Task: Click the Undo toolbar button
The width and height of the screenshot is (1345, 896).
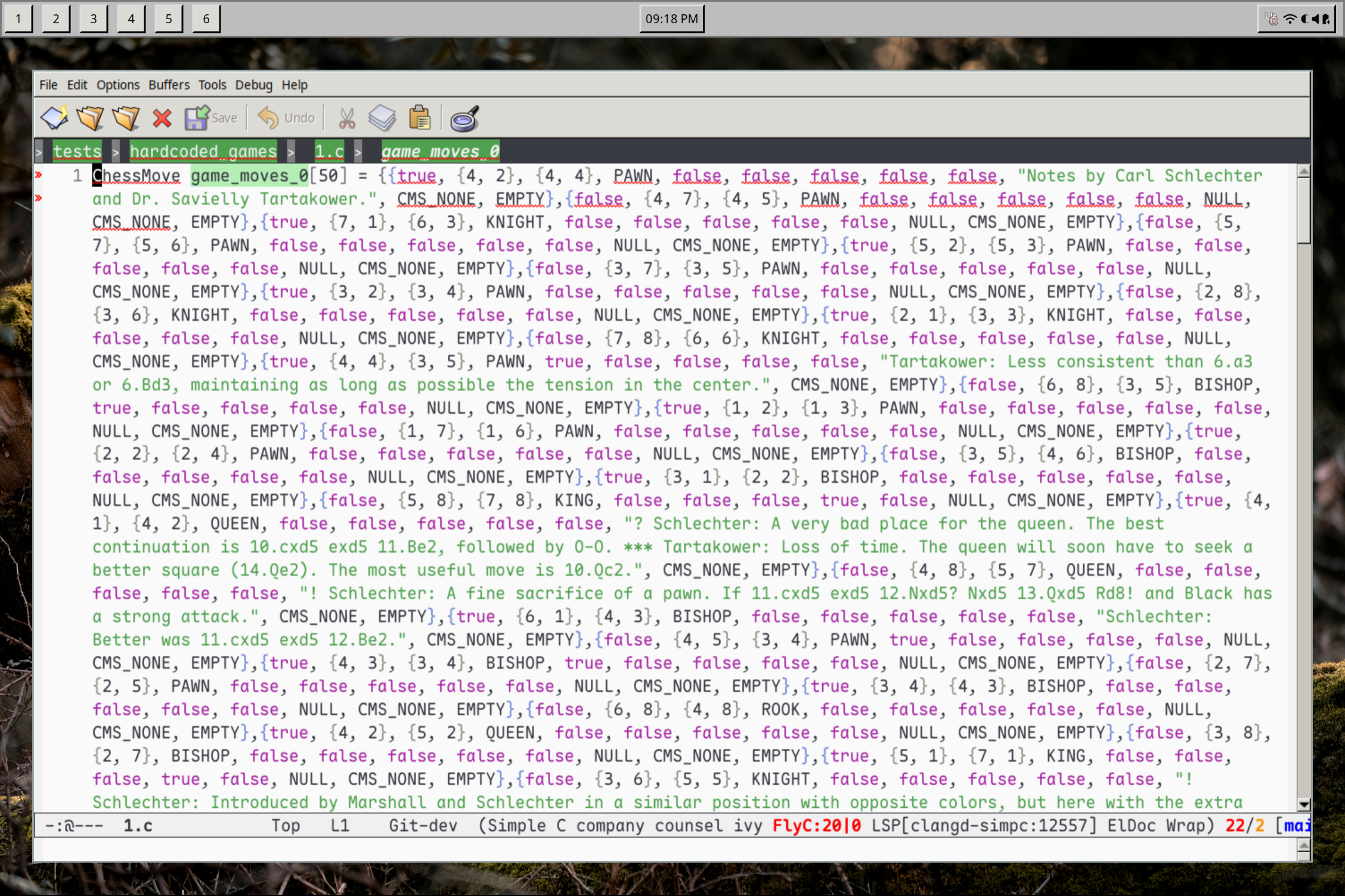Action: tap(286, 118)
